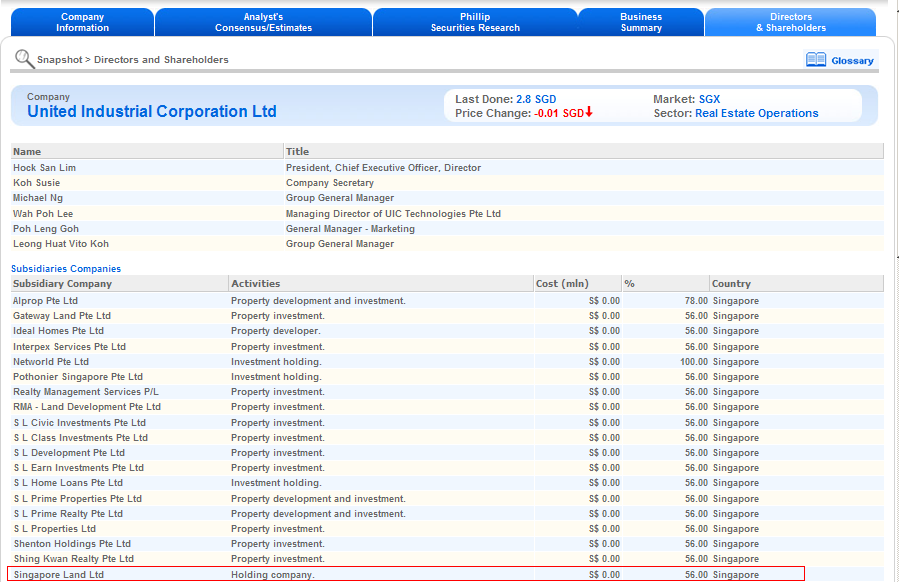Screen dimensions: 899x582
Task: Click the name Leong Huat Vito Koh
Action: click(61, 244)
